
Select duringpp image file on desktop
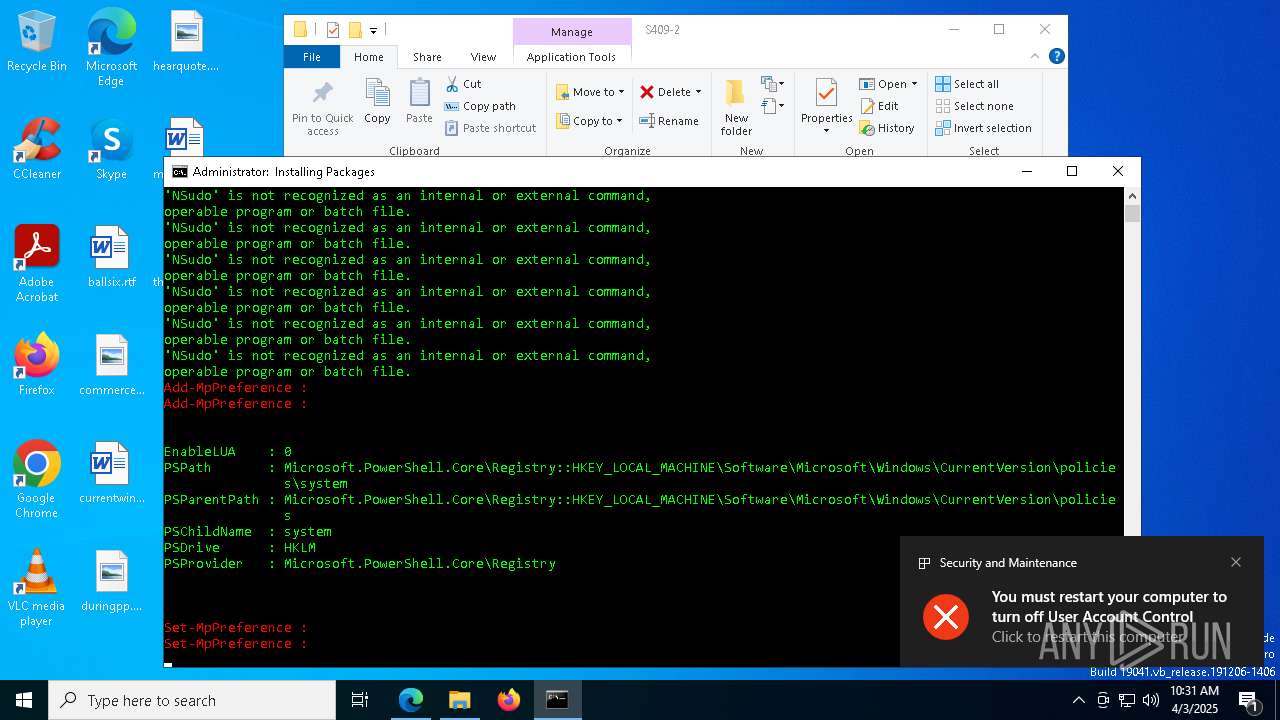[111, 582]
